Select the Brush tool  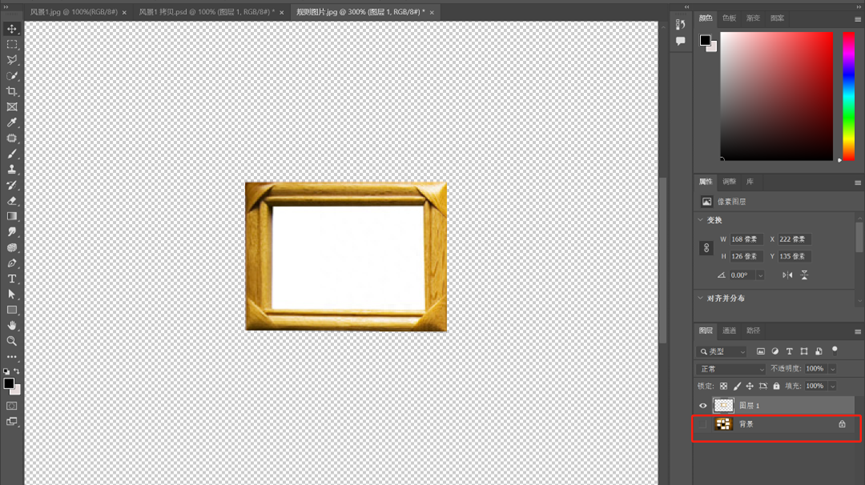pyautogui.click(x=12, y=154)
